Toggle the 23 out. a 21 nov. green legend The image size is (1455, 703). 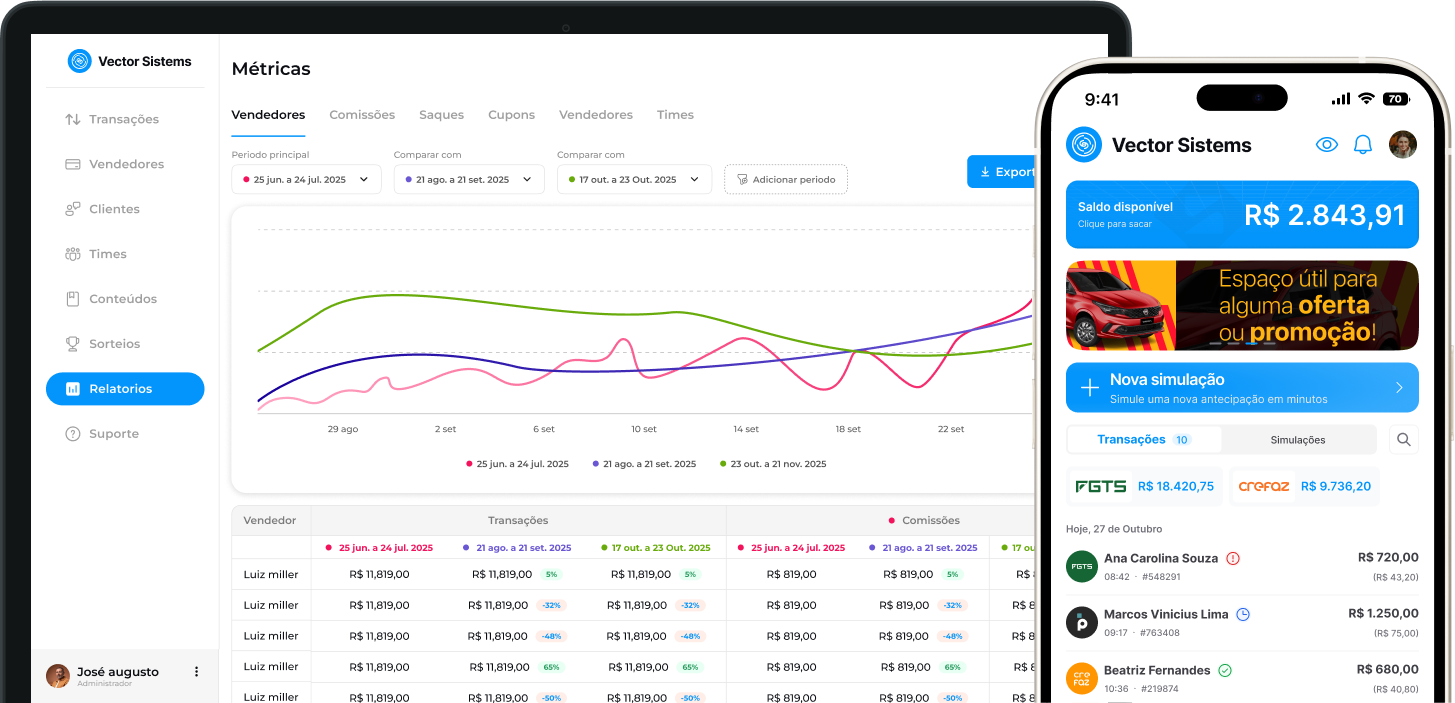pos(773,464)
